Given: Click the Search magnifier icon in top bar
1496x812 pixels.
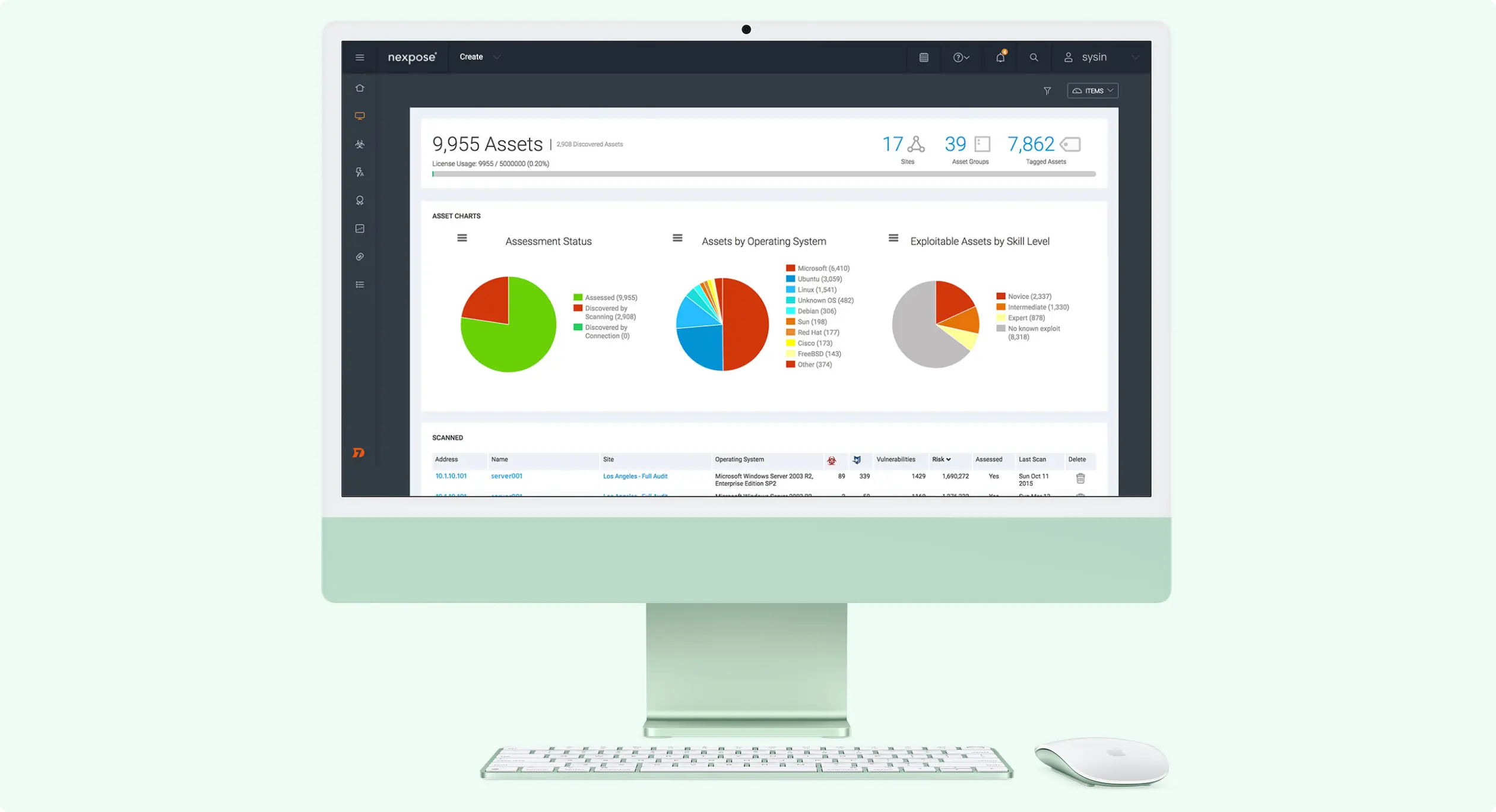Looking at the screenshot, I should pyautogui.click(x=1033, y=57).
